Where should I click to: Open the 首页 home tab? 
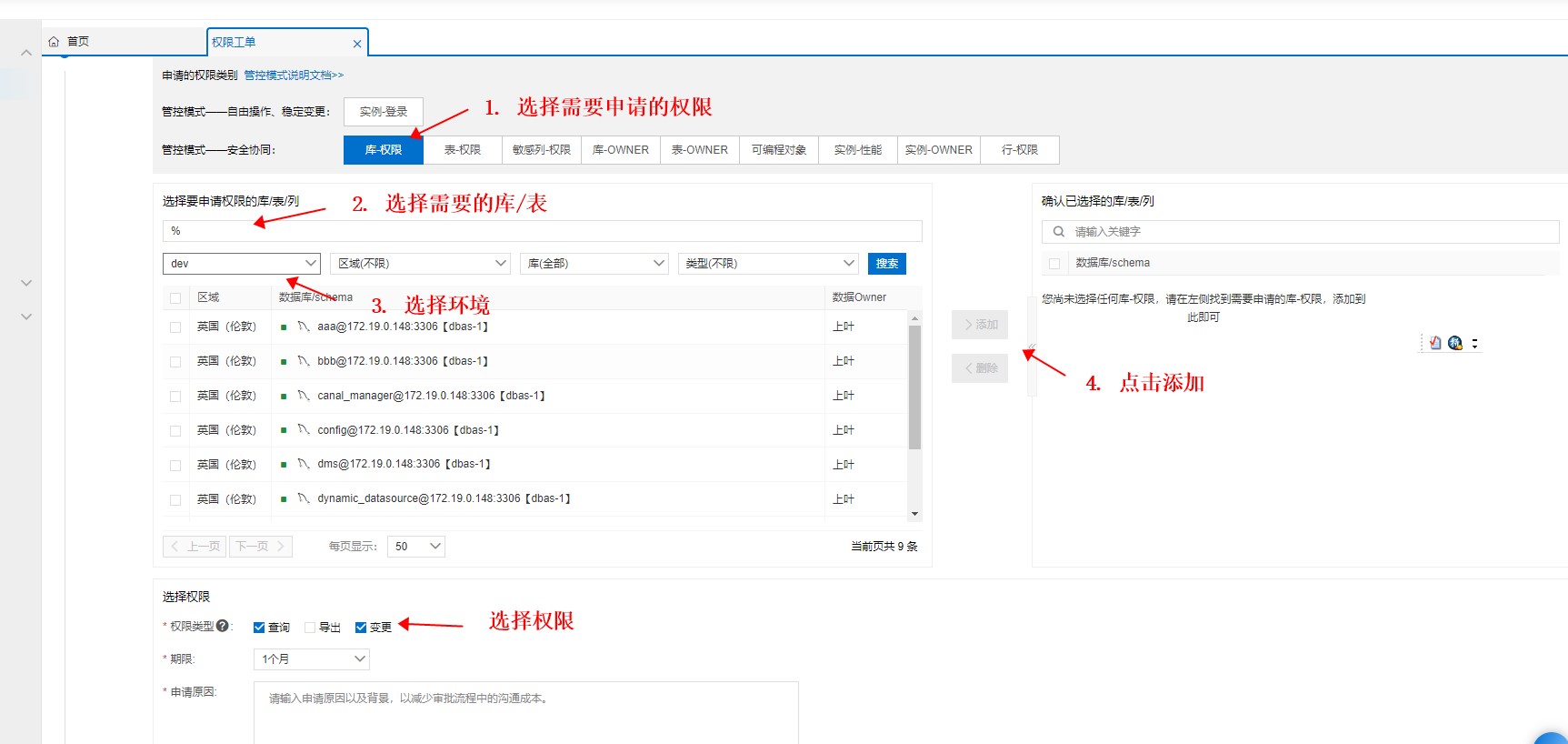(x=77, y=42)
